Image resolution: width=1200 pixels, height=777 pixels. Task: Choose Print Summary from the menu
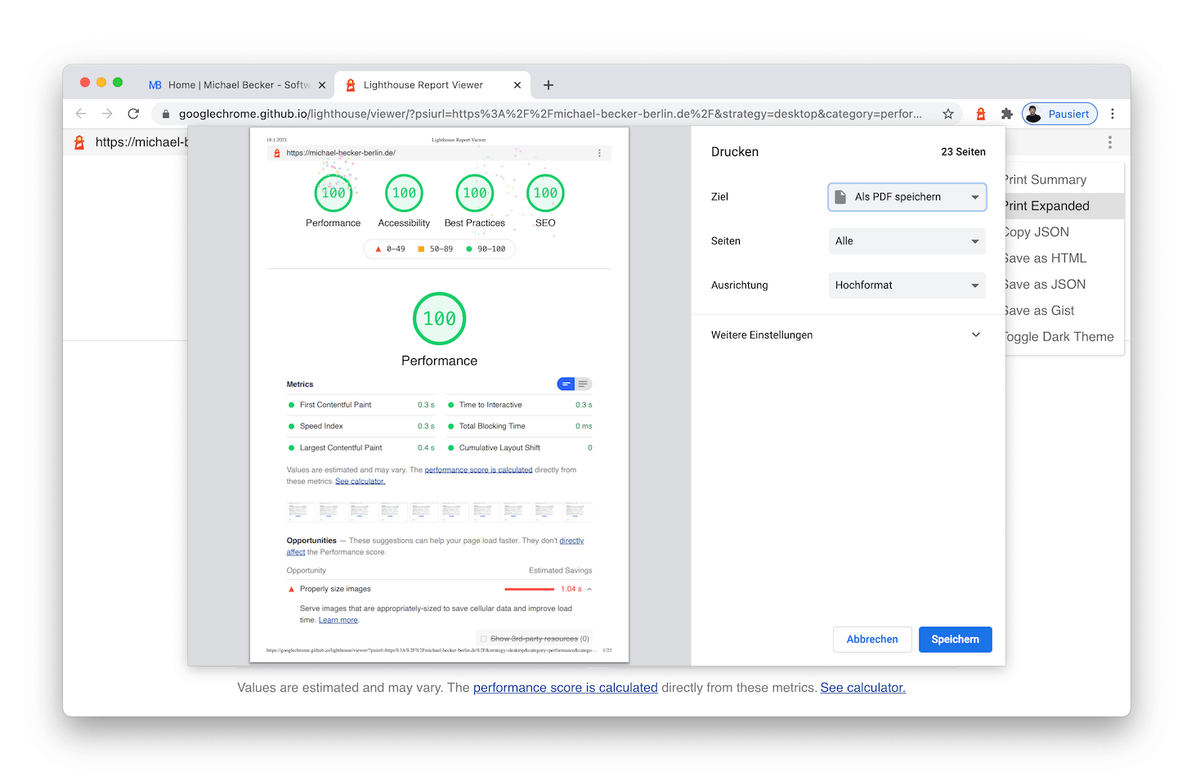pos(1064,180)
